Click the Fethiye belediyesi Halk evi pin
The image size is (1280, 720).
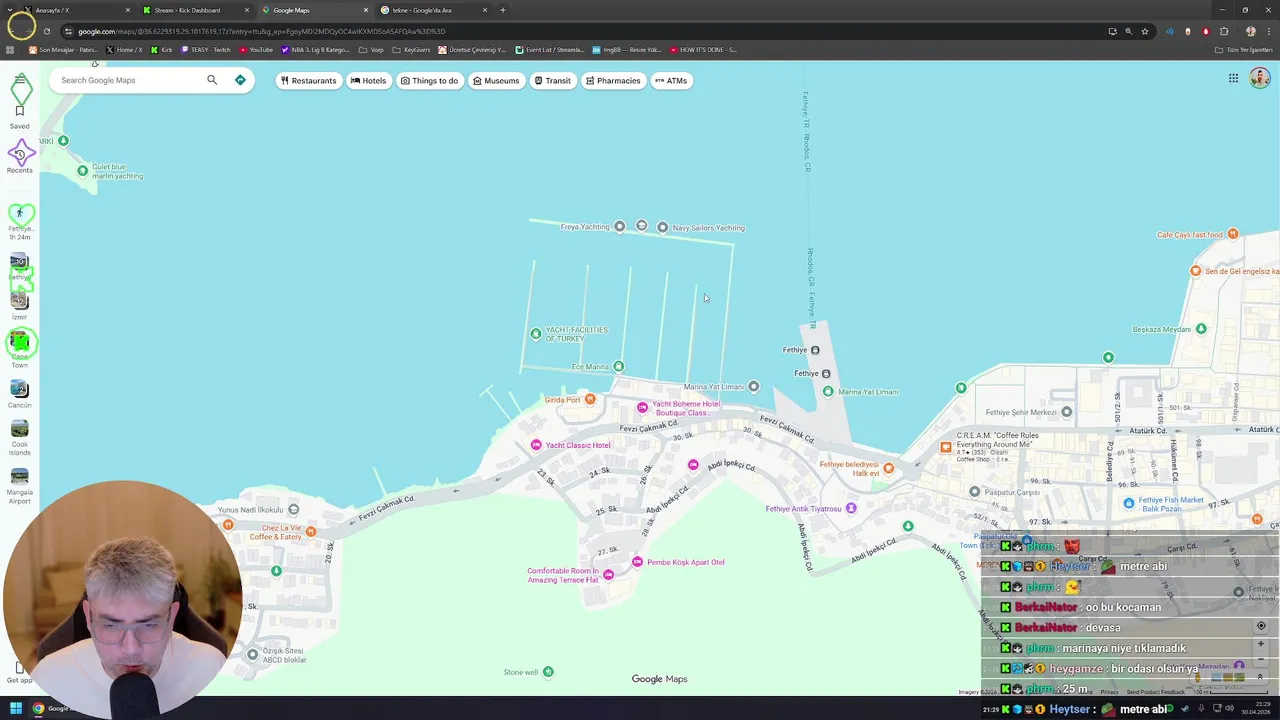pyautogui.click(x=888, y=468)
